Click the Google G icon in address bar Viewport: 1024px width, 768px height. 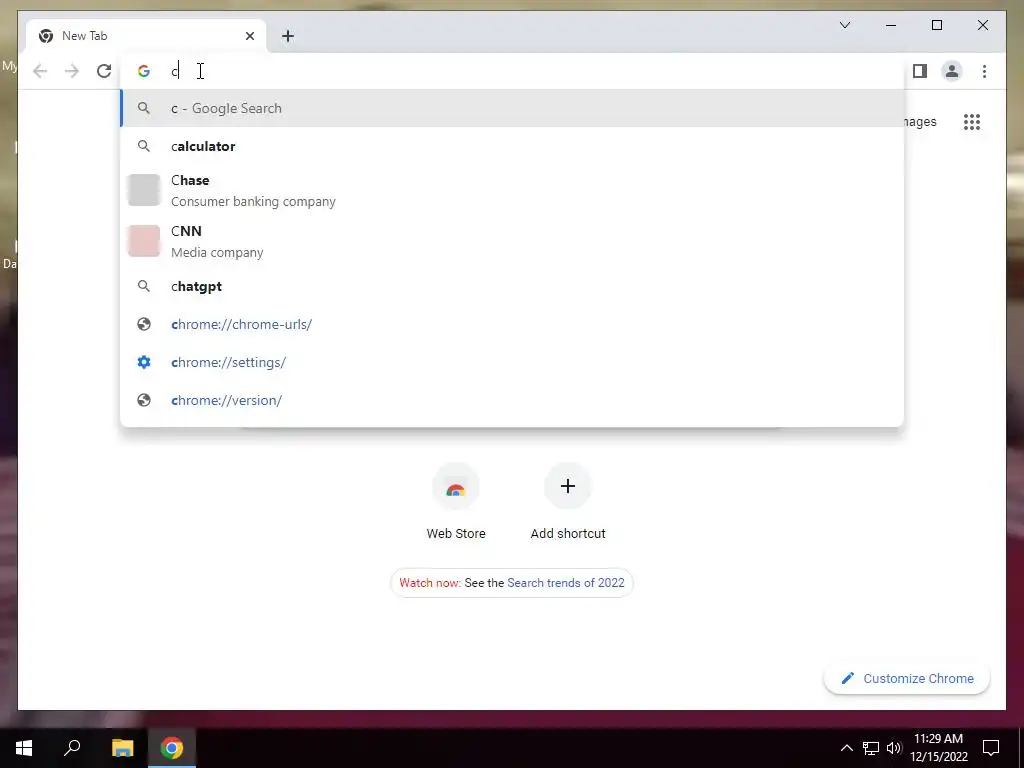coord(144,71)
